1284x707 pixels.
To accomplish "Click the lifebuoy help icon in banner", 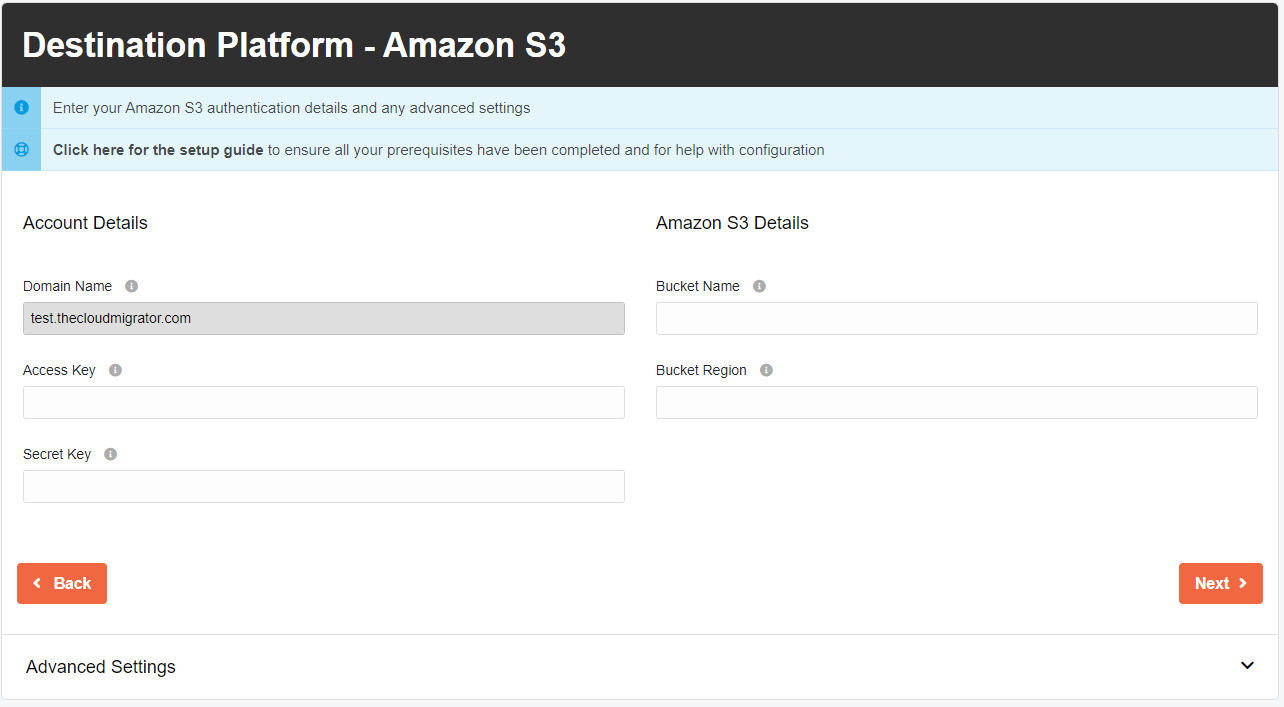I will [21, 150].
